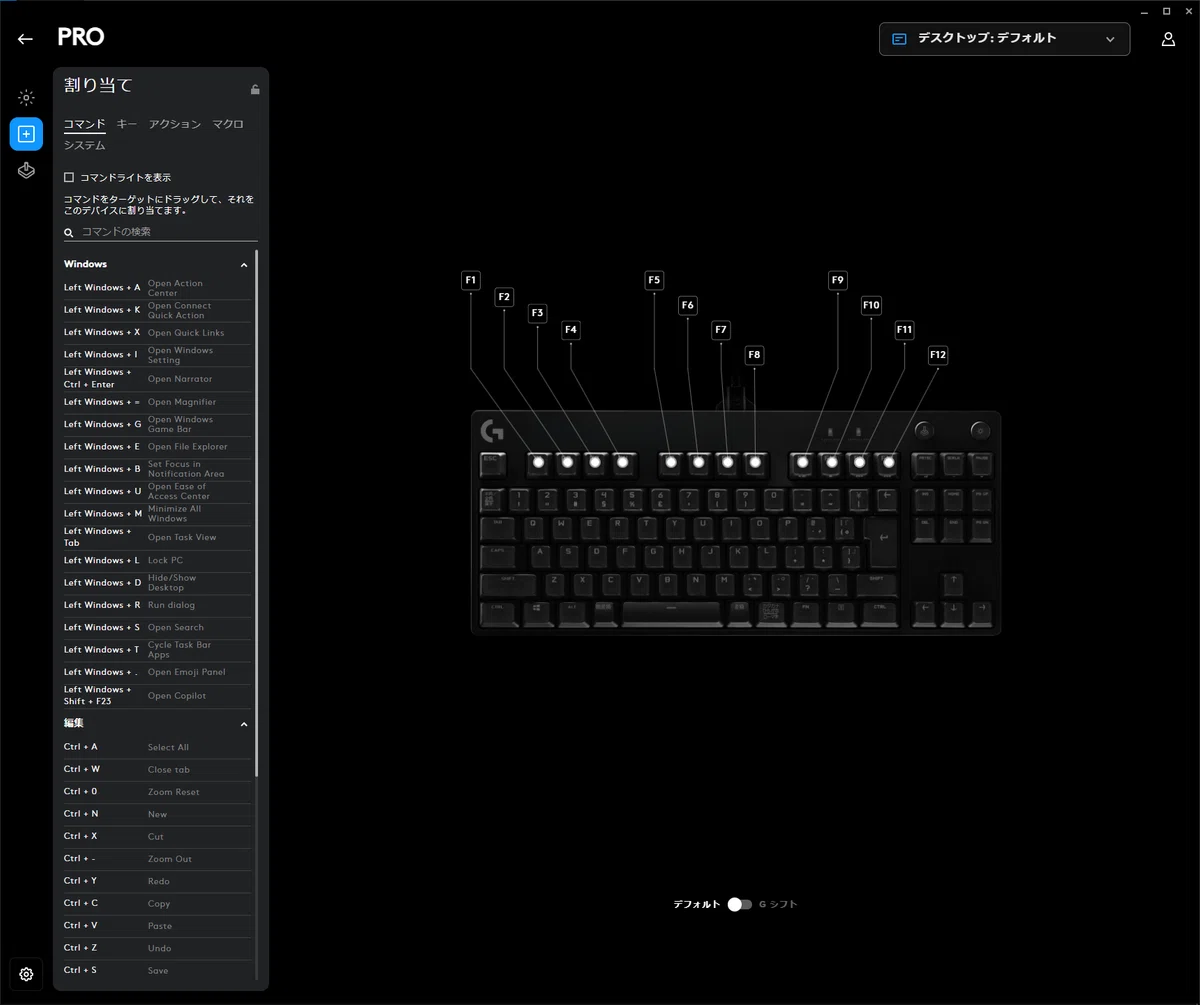Select the F8 key label
The width and height of the screenshot is (1200, 1005).
(x=754, y=355)
